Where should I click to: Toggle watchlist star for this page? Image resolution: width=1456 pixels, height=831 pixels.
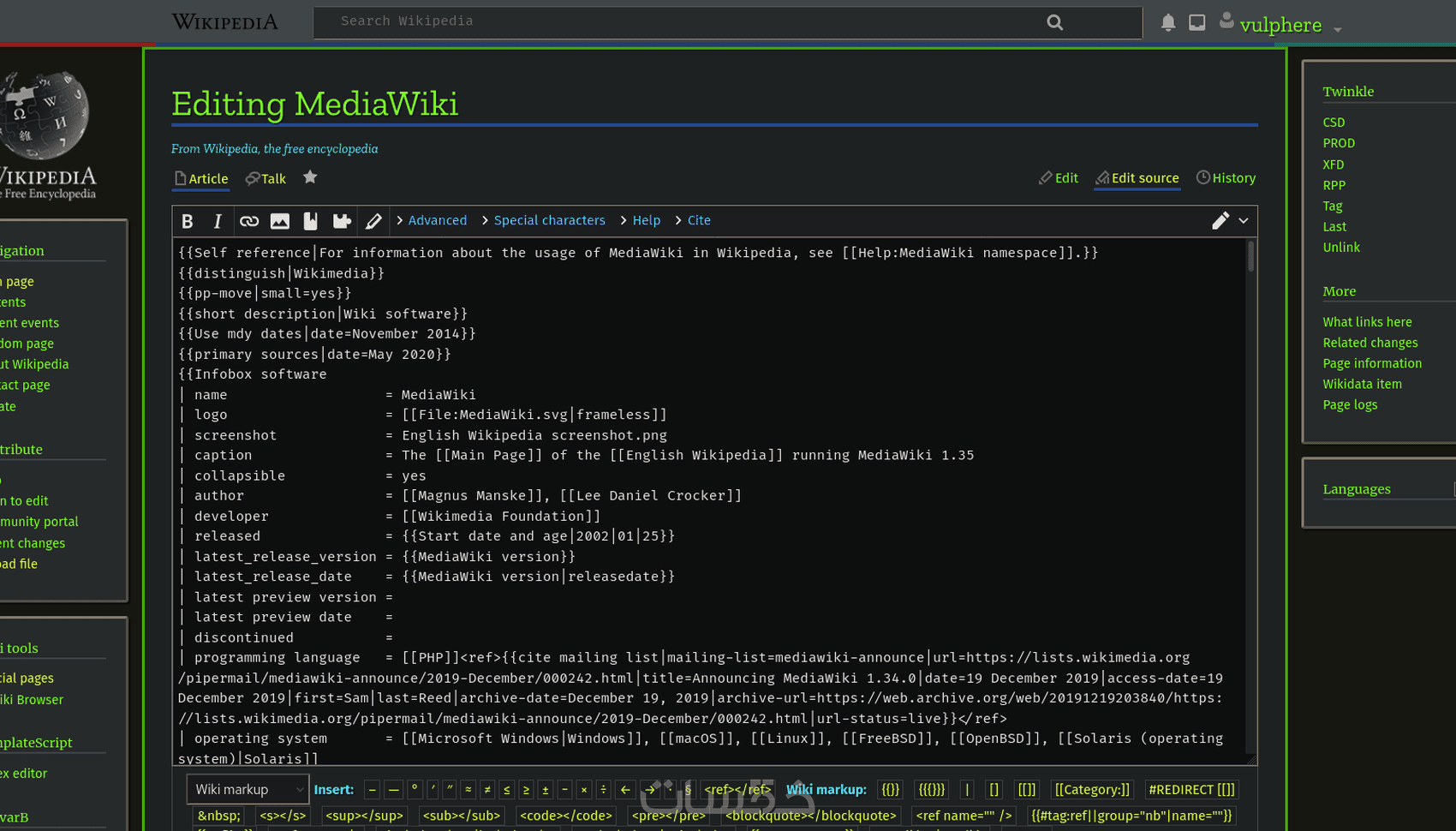click(x=309, y=177)
